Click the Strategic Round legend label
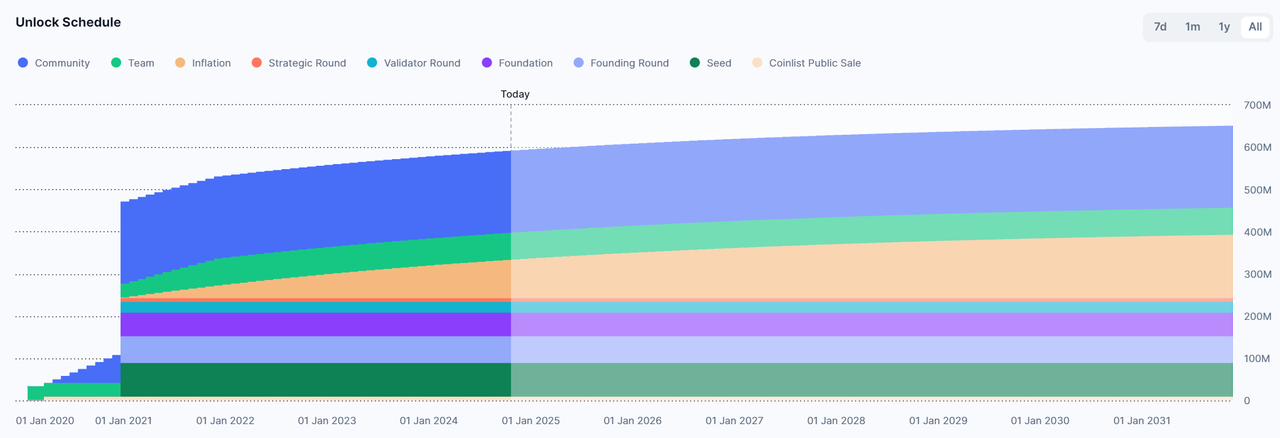The height and width of the screenshot is (438, 1280). [309, 63]
